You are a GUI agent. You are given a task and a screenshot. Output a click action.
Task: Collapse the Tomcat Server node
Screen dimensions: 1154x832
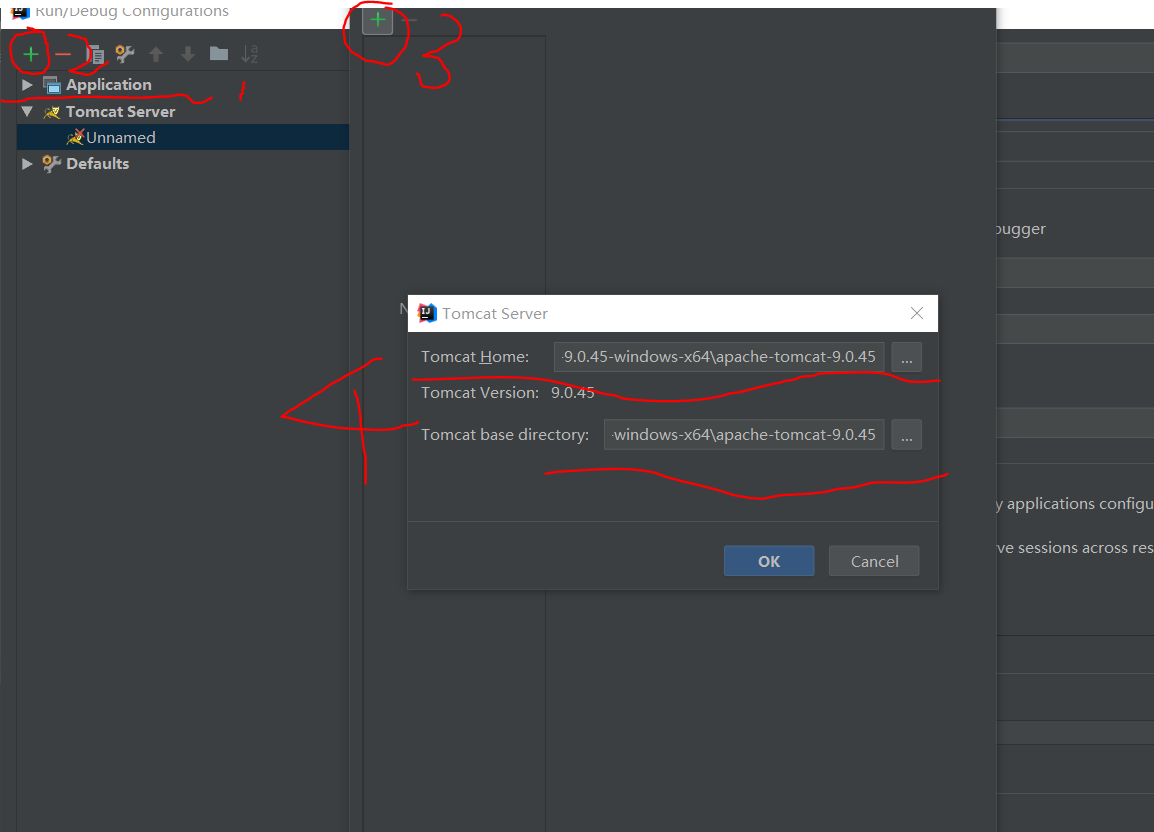[x=27, y=111]
